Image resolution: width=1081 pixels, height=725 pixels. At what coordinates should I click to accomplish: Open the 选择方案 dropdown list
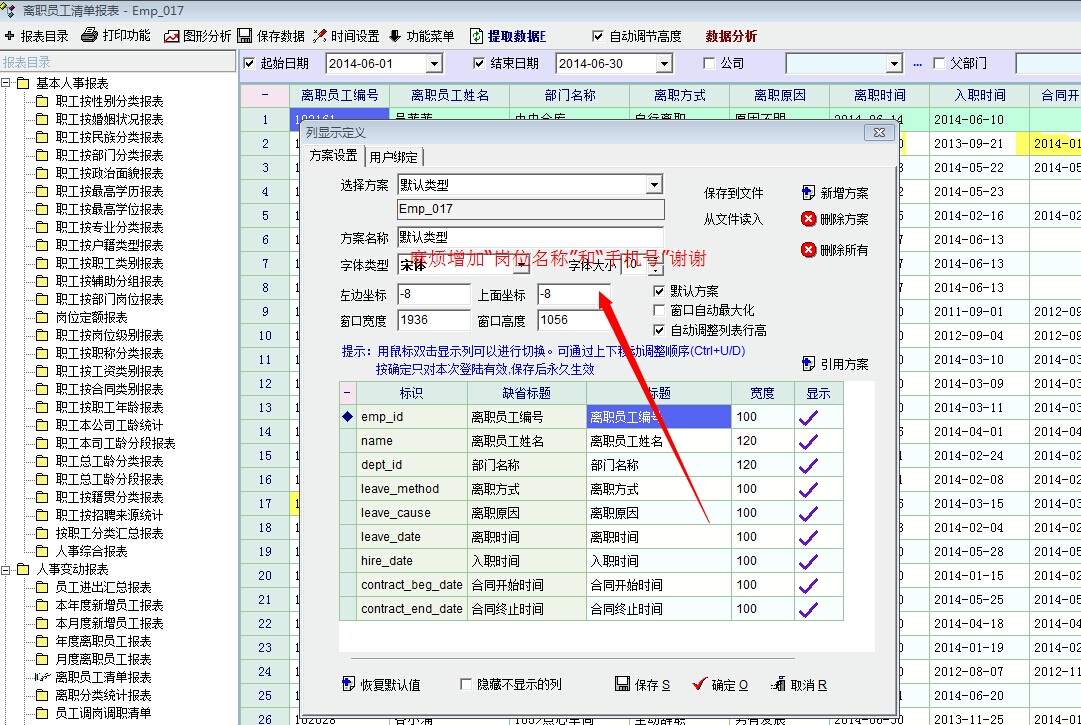(x=654, y=185)
